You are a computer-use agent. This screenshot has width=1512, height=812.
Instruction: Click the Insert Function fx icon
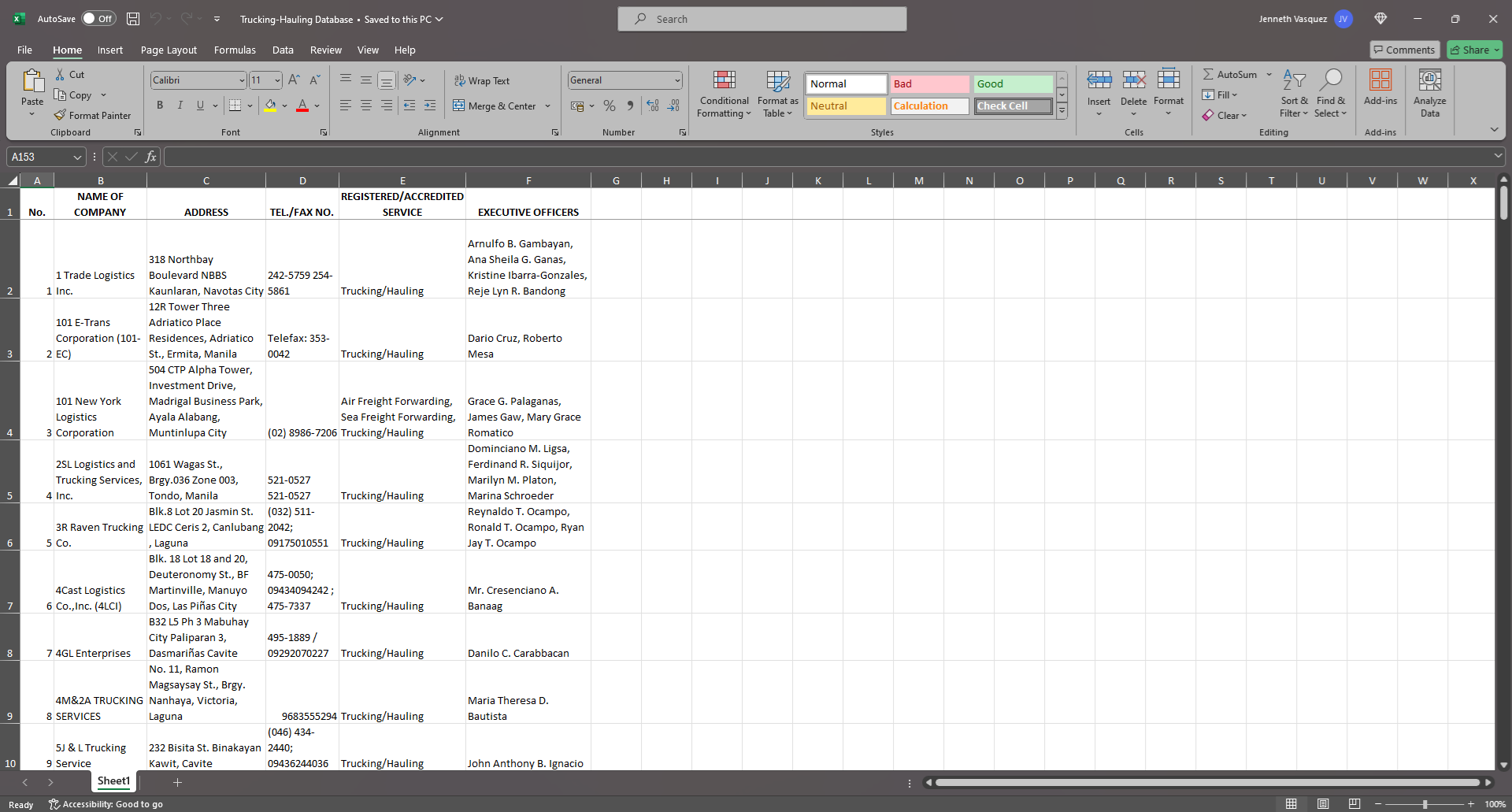coord(151,157)
